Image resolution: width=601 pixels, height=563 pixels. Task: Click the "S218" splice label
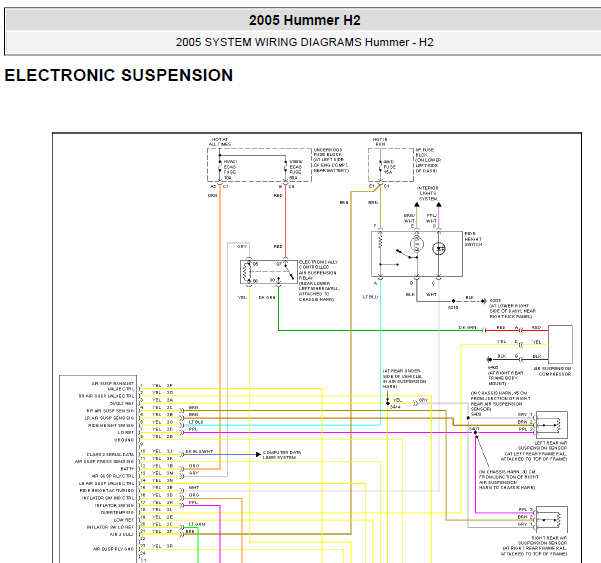click(453, 307)
